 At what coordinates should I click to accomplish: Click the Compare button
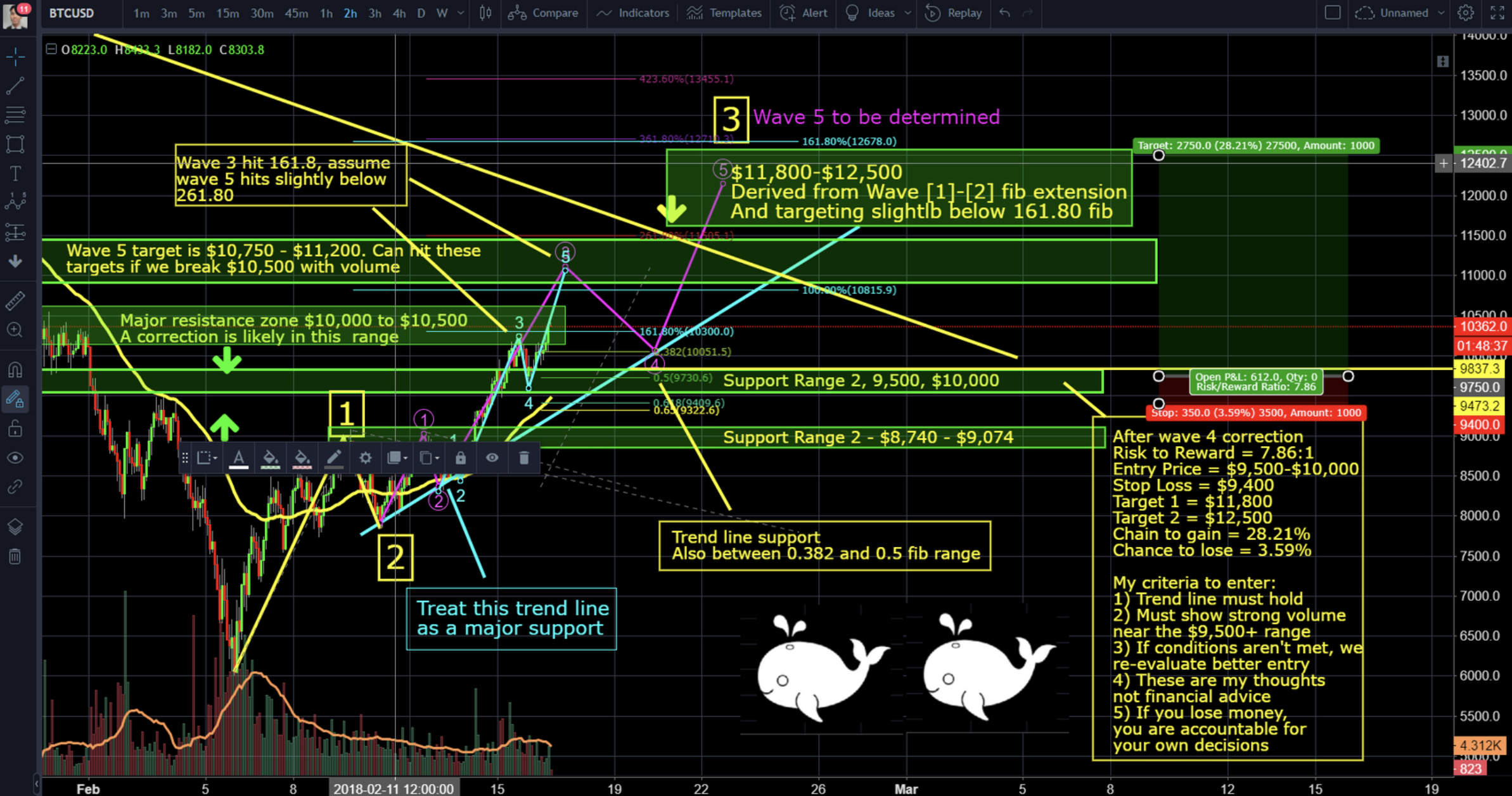[x=543, y=13]
